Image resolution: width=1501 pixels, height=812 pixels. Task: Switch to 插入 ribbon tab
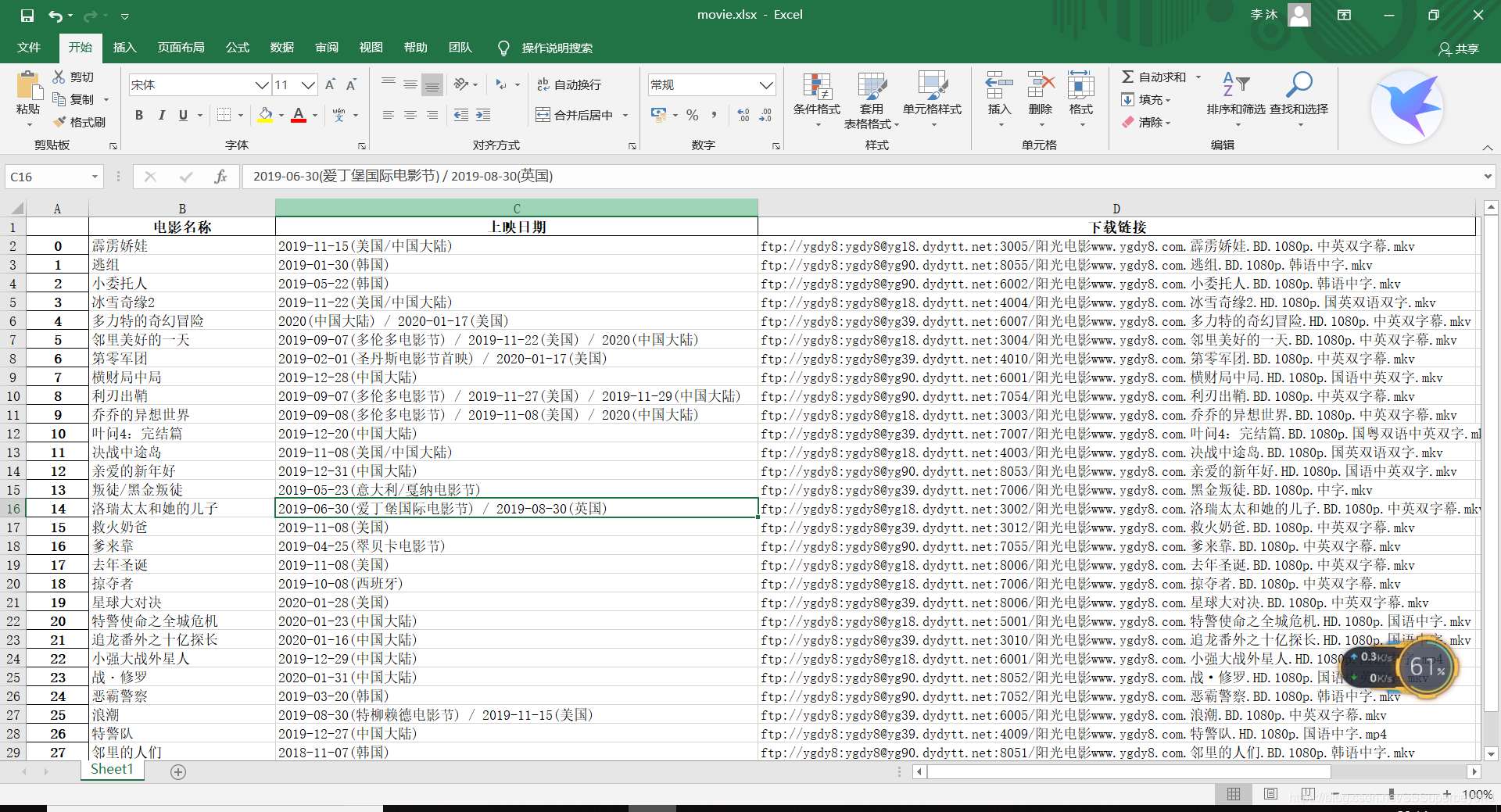coord(124,48)
